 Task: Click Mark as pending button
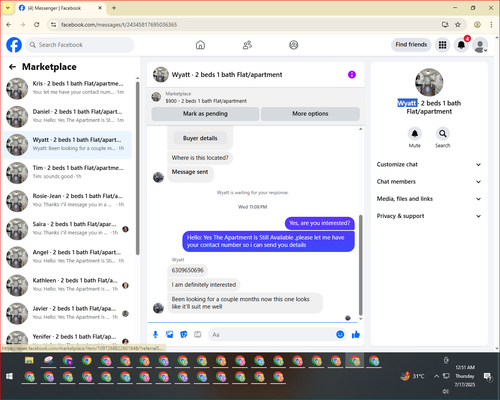pyautogui.click(x=205, y=114)
